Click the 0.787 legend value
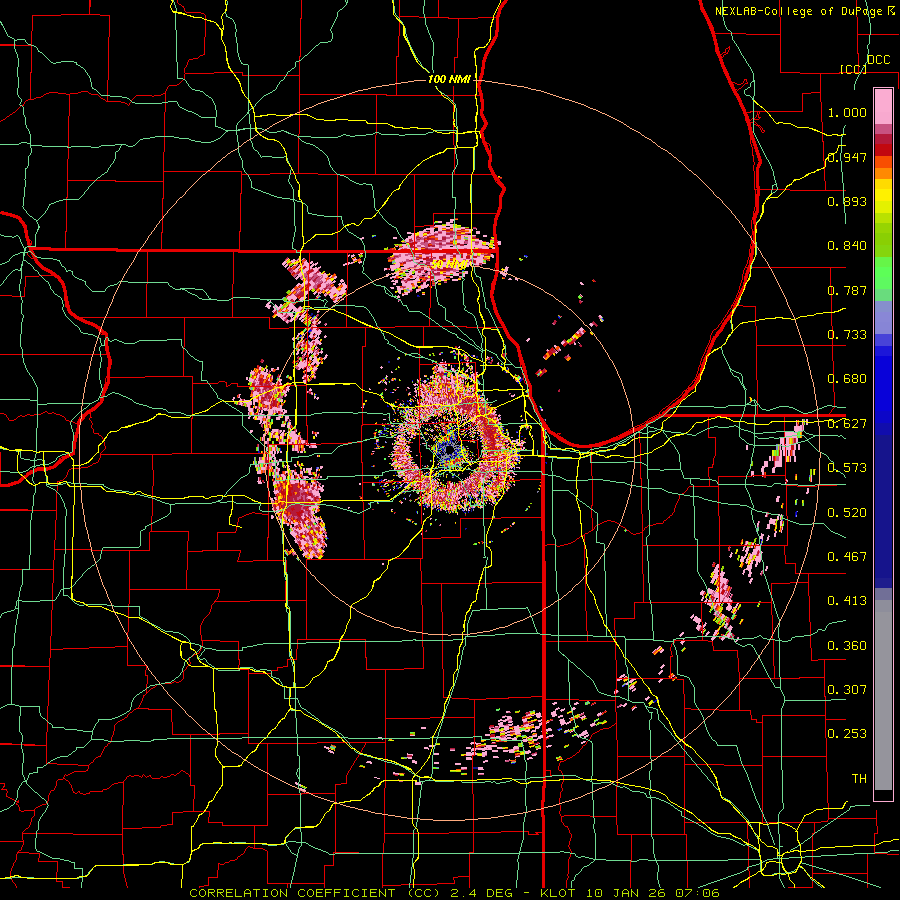Screen dimensions: 900x900 pos(847,290)
